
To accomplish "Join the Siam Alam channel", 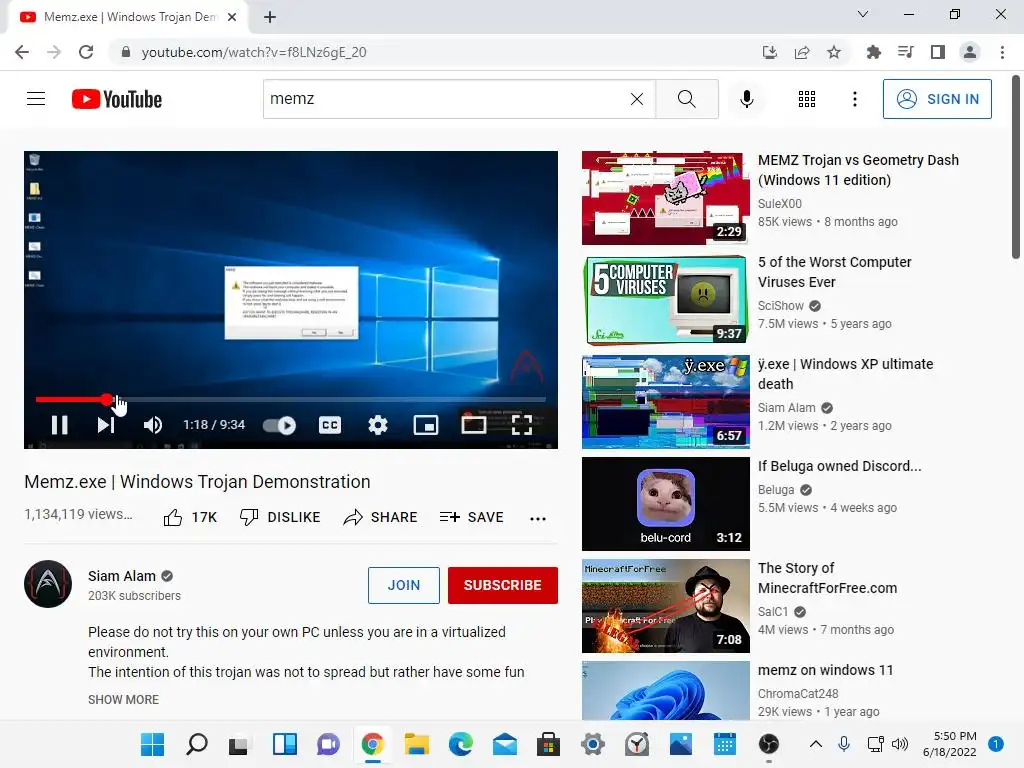I will click(404, 585).
